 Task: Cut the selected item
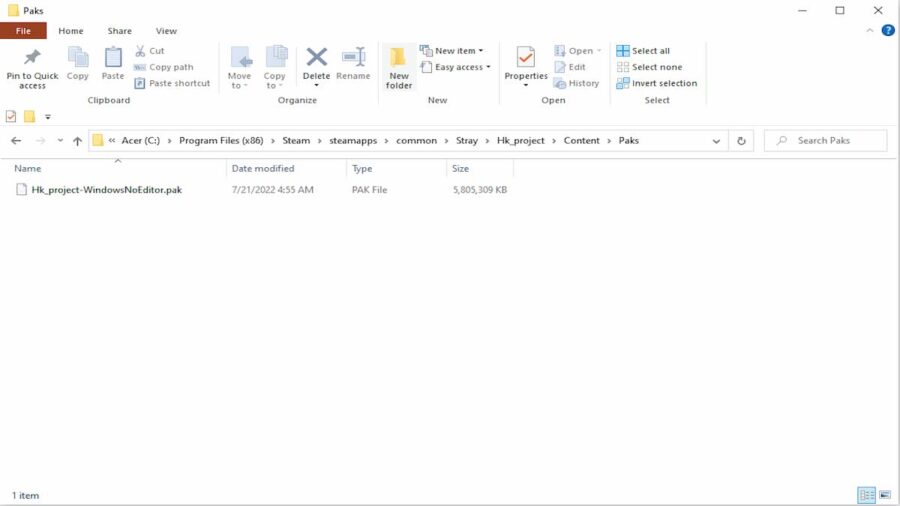[x=150, y=51]
